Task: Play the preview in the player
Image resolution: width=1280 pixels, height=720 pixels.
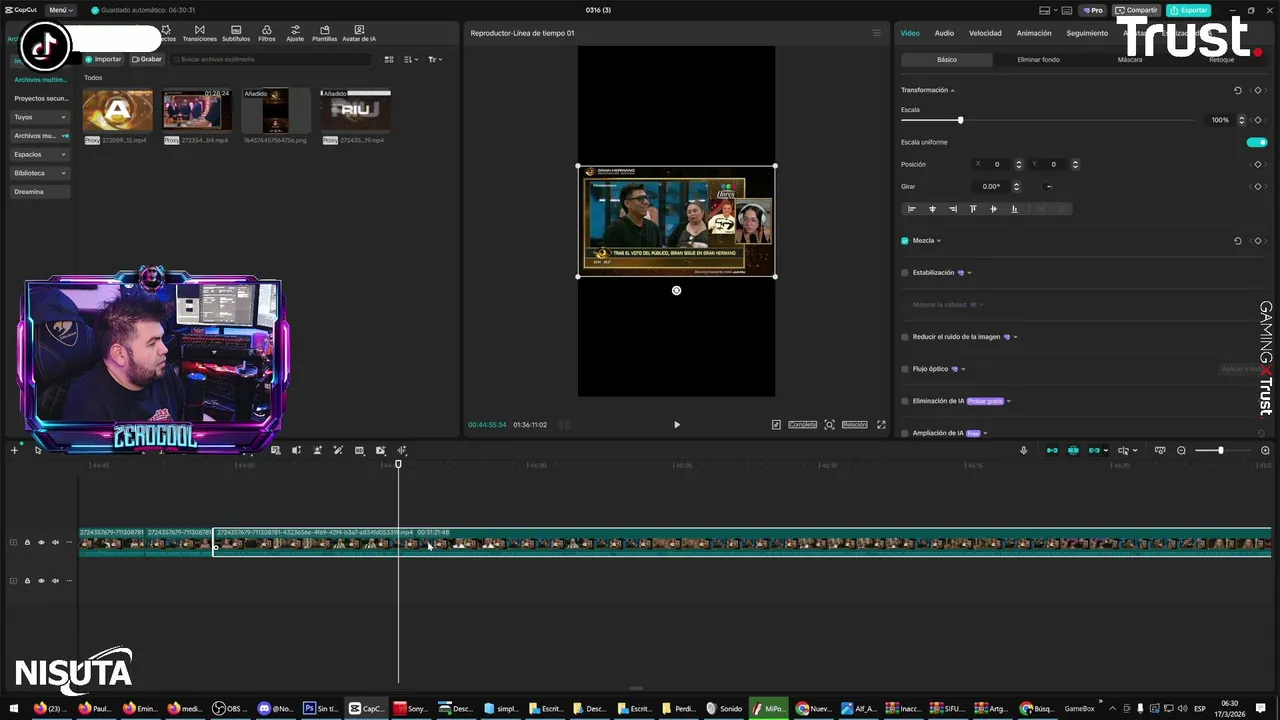Action: [676, 424]
